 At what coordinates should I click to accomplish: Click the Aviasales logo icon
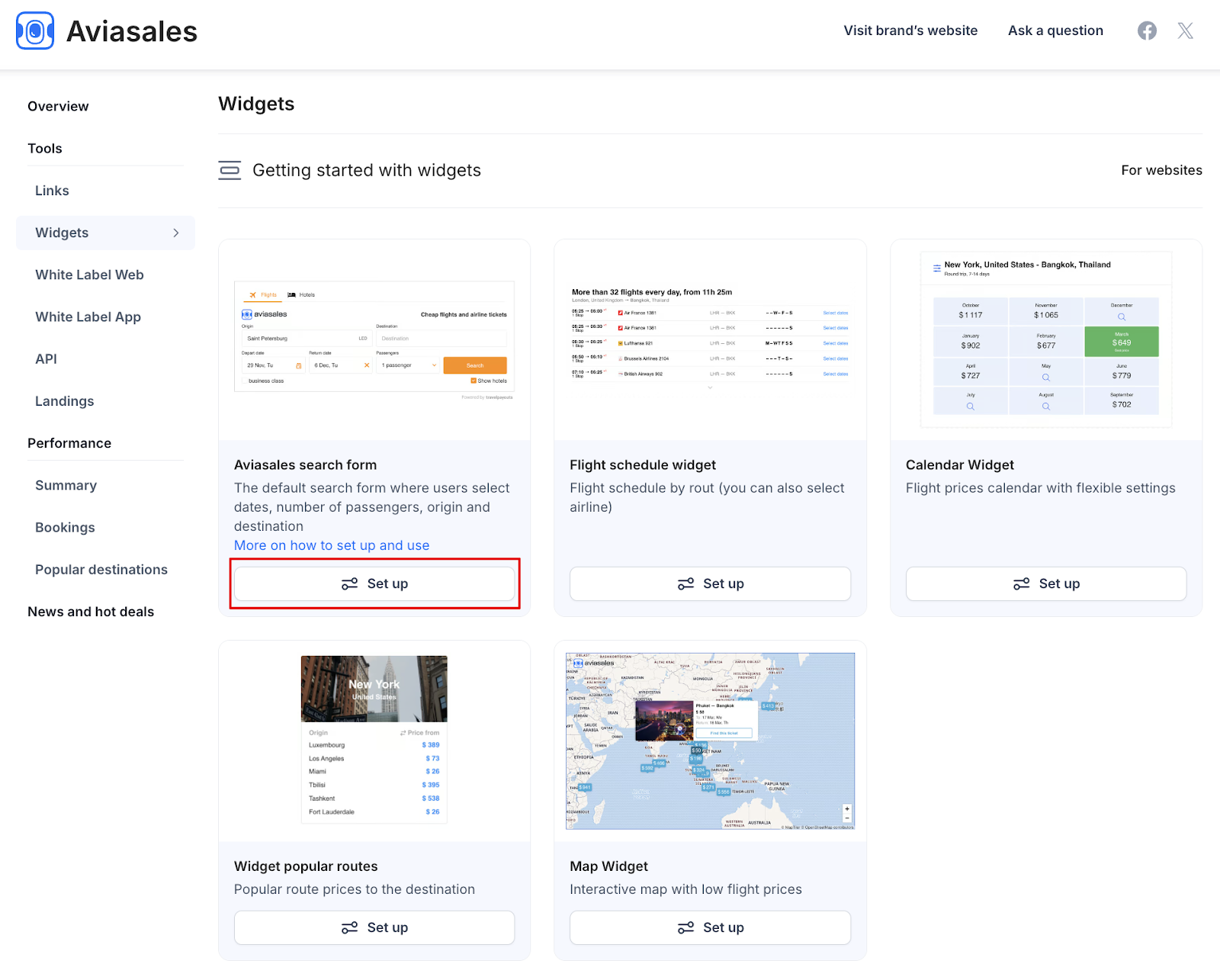coord(35,31)
